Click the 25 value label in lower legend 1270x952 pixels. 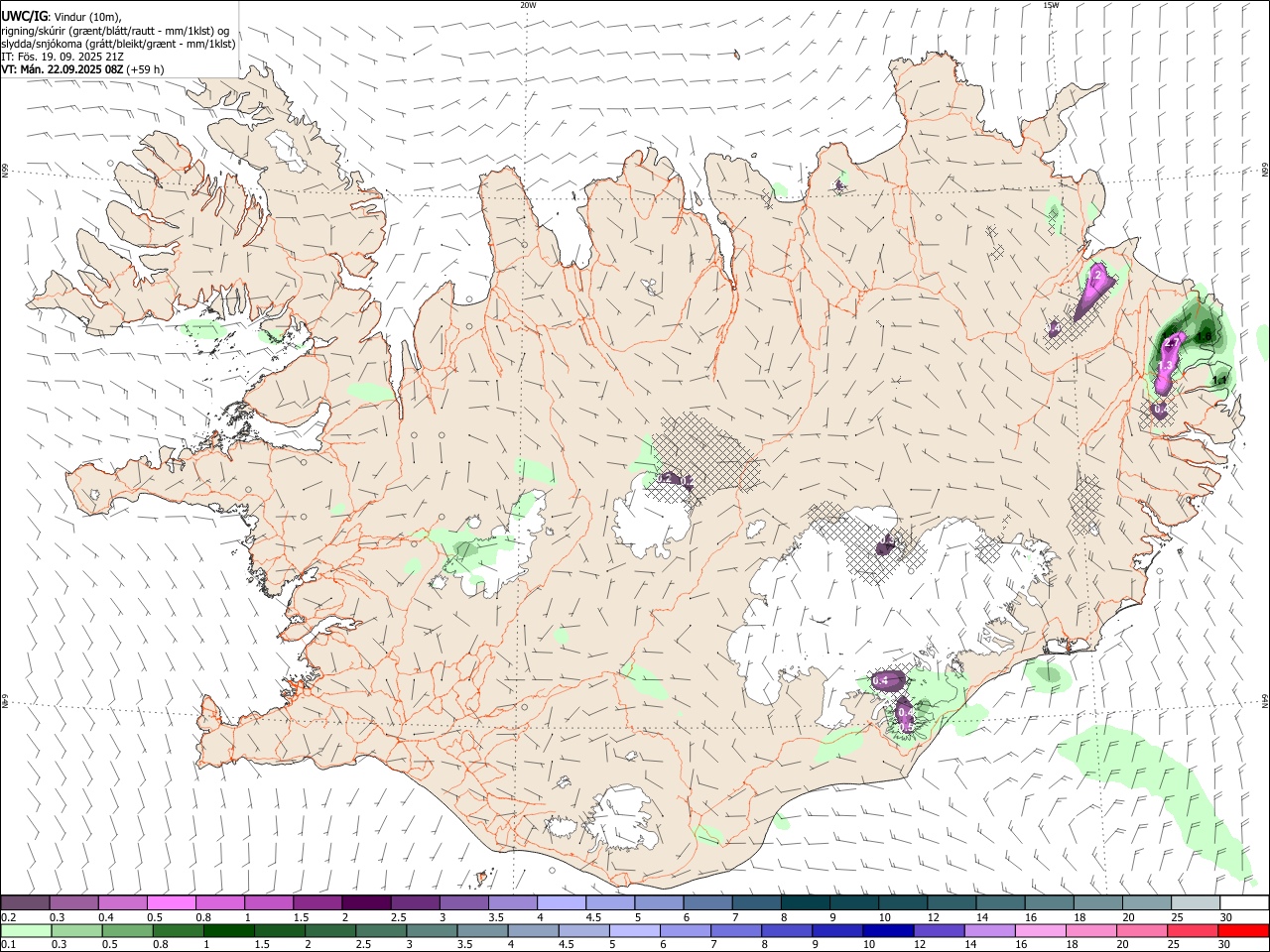pos(1174,944)
